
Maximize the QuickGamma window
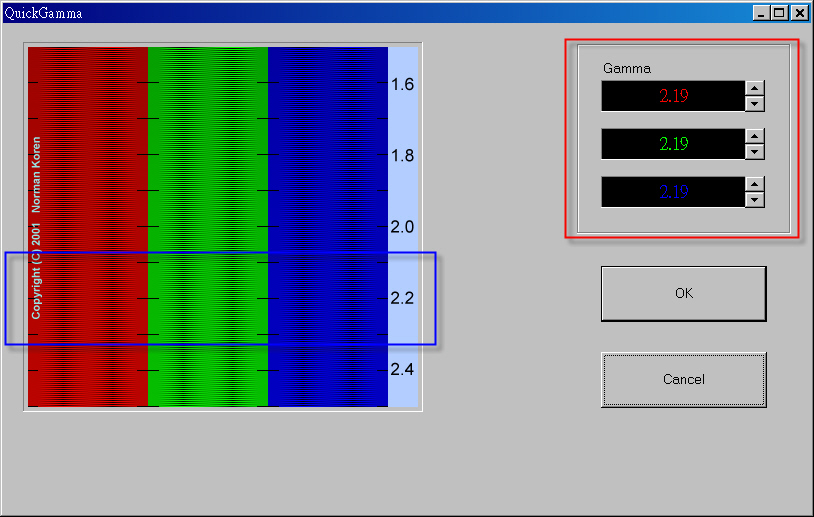(779, 13)
